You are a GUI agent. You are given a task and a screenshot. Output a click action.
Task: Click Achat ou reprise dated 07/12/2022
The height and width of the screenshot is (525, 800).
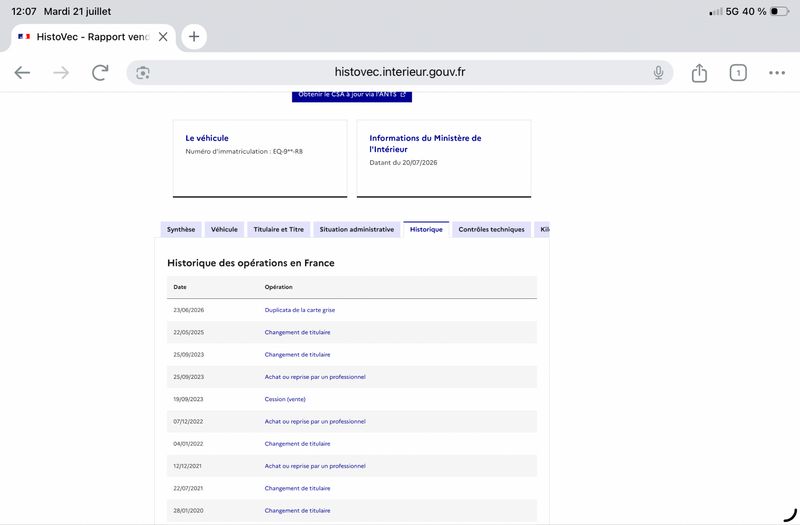point(315,421)
